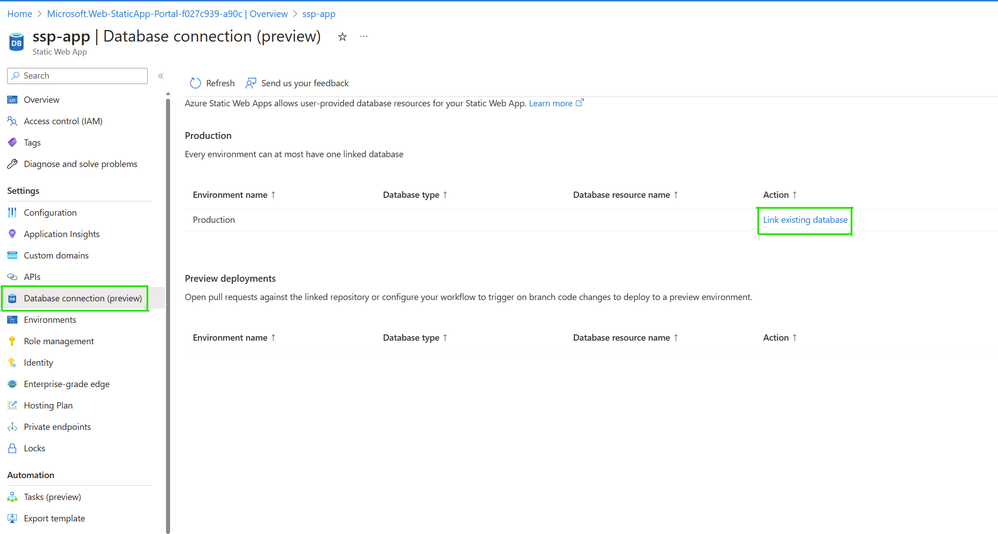Click the Locks padlock icon
This screenshot has height=534, width=998.
(12, 448)
